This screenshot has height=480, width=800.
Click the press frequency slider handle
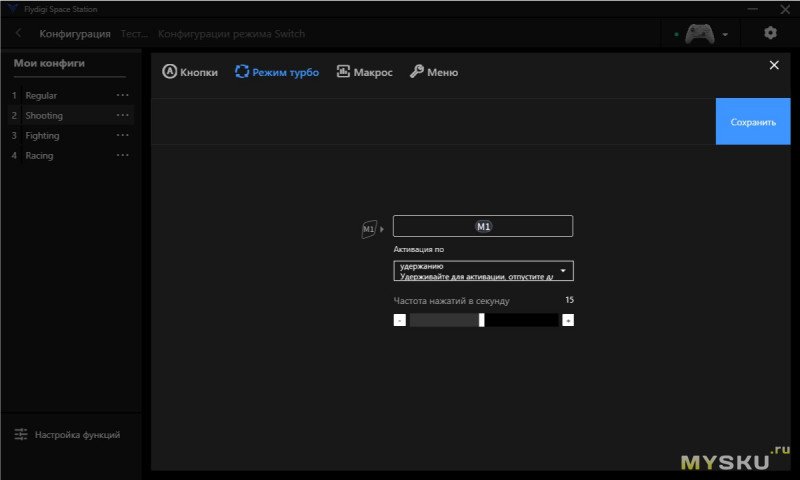(x=481, y=320)
